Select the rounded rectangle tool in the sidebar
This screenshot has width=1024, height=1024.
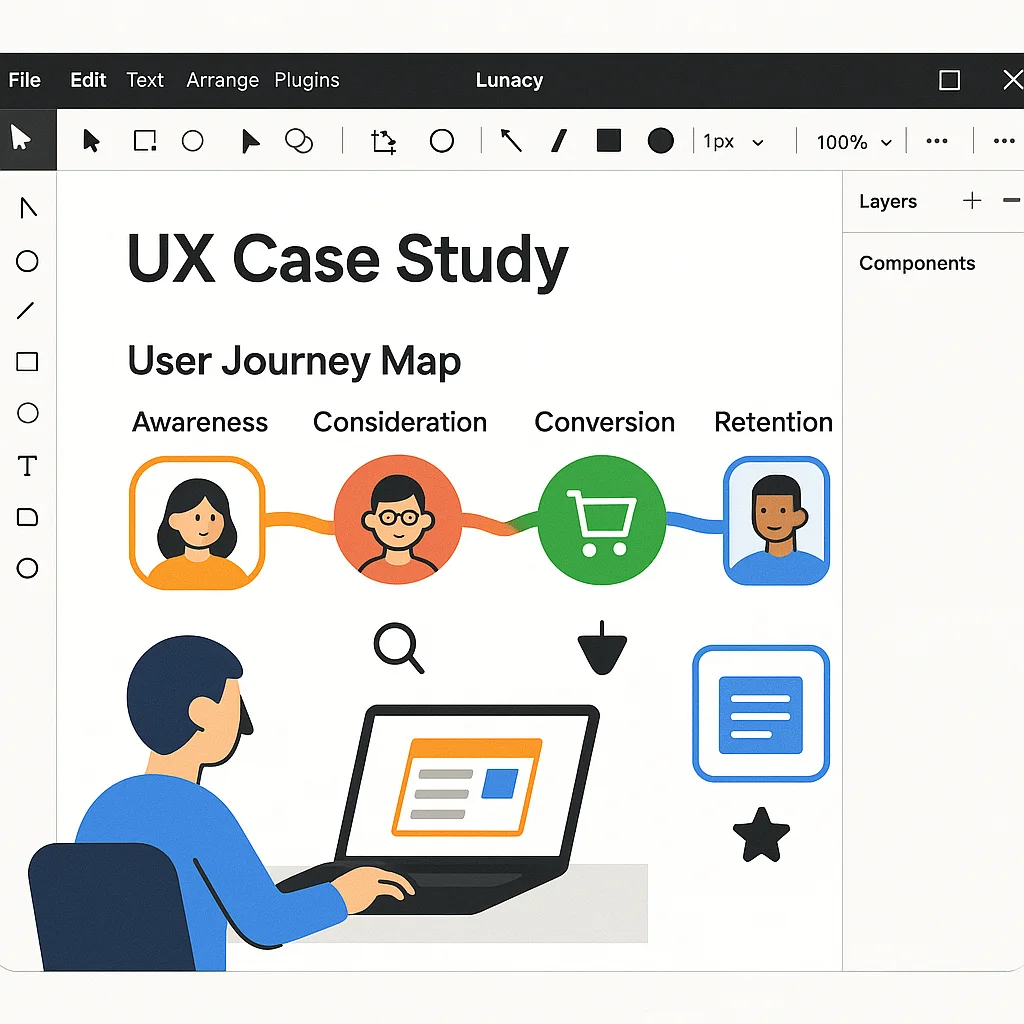coord(27,517)
